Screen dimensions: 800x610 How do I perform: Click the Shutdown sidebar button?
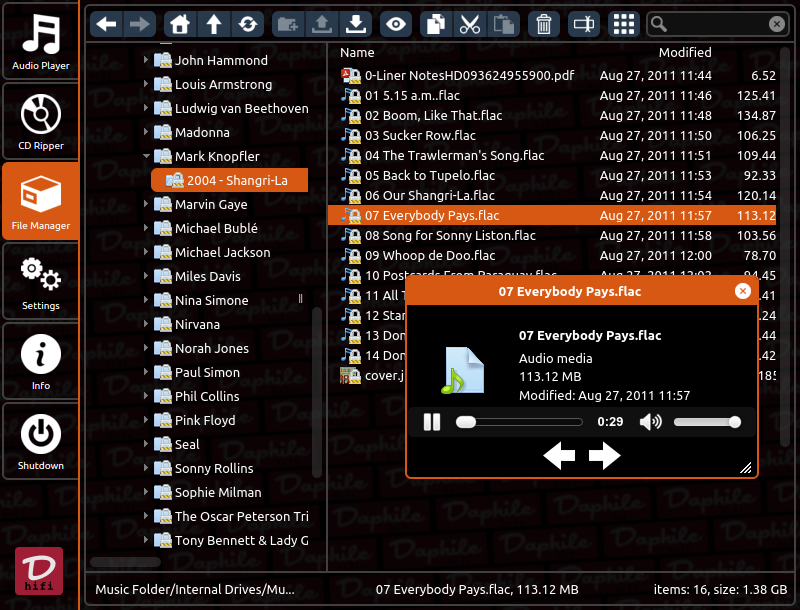40,442
